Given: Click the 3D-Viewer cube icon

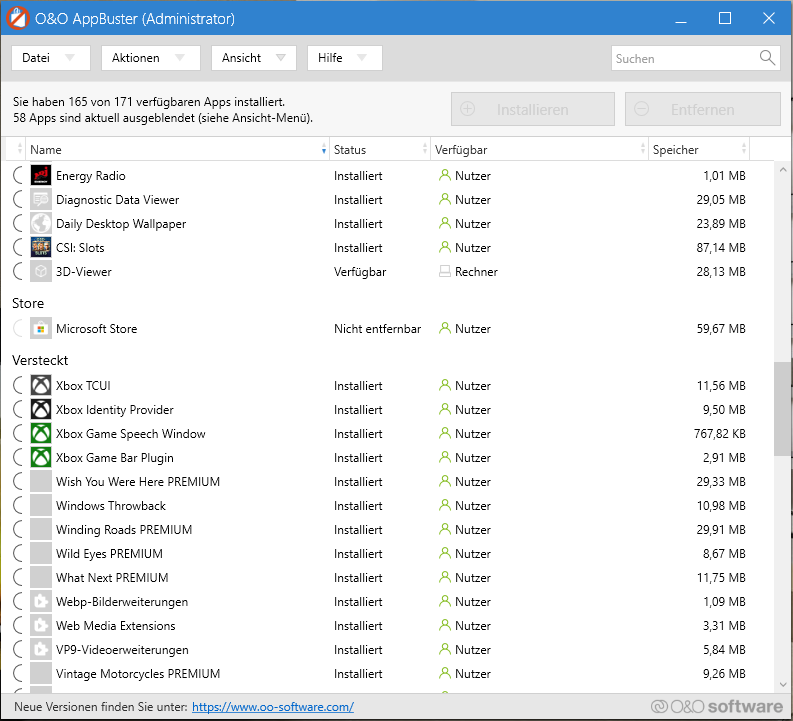Looking at the screenshot, I should point(41,272).
